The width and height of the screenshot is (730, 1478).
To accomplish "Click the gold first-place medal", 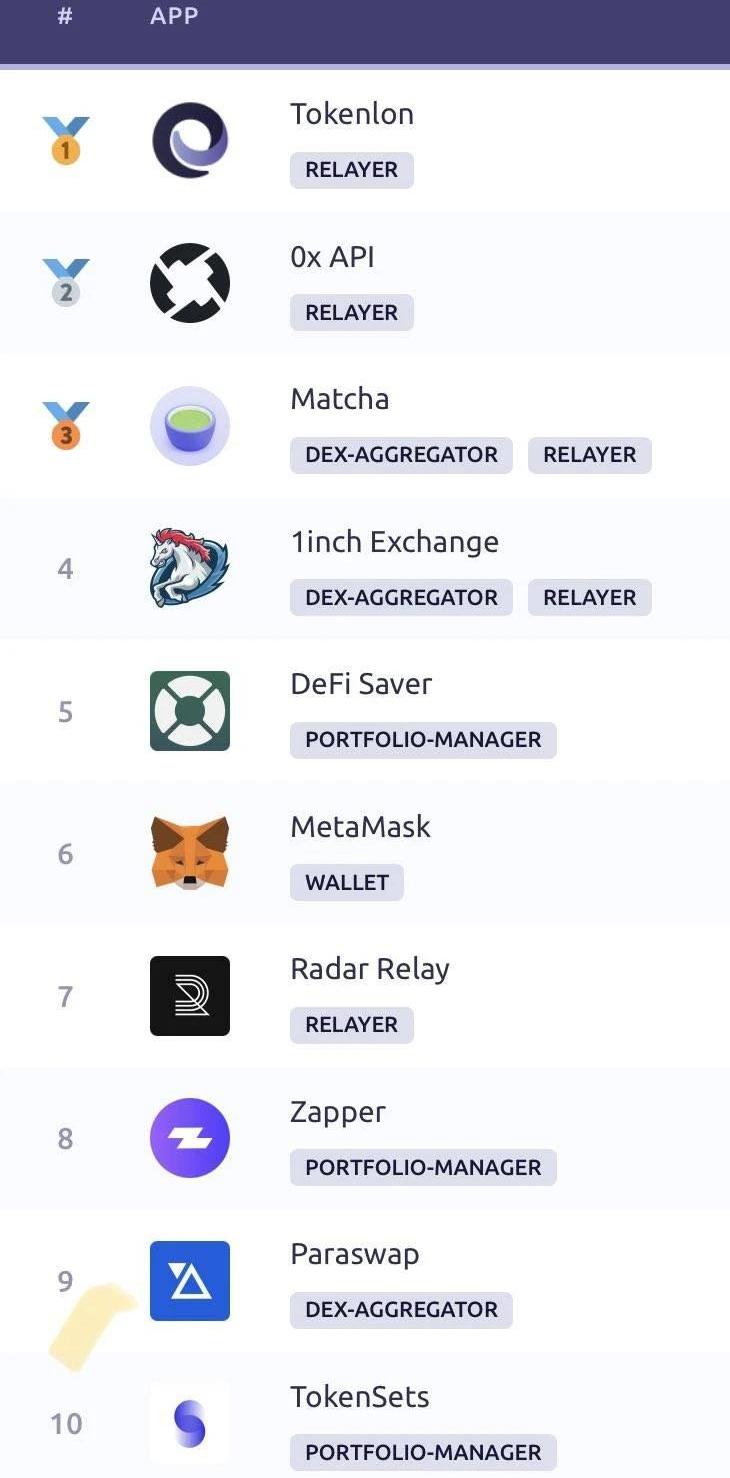I will click(66, 140).
